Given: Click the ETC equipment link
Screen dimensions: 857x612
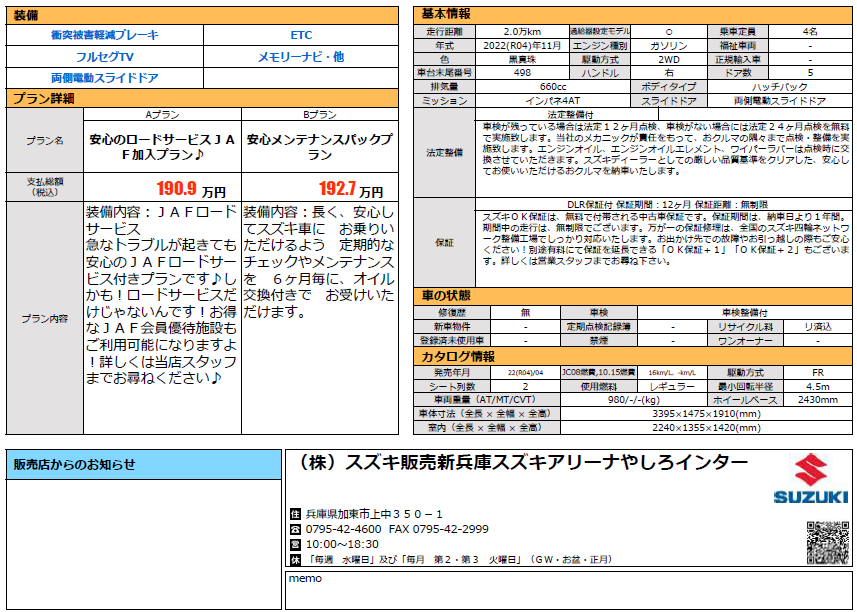Looking at the screenshot, I should pos(301,35).
